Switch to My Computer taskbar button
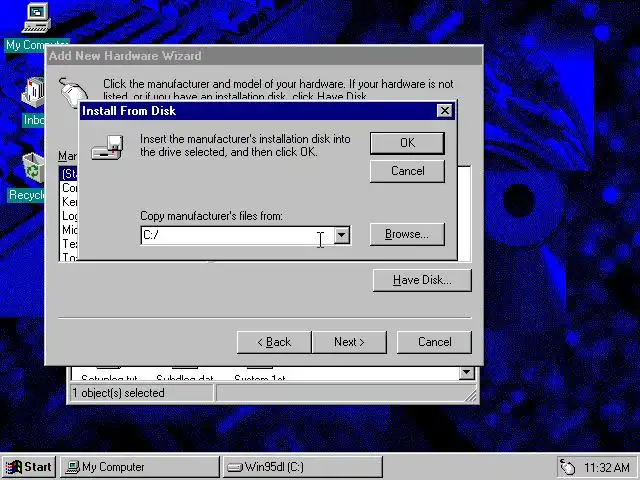The width and height of the screenshot is (640, 480). coord(140,467)
